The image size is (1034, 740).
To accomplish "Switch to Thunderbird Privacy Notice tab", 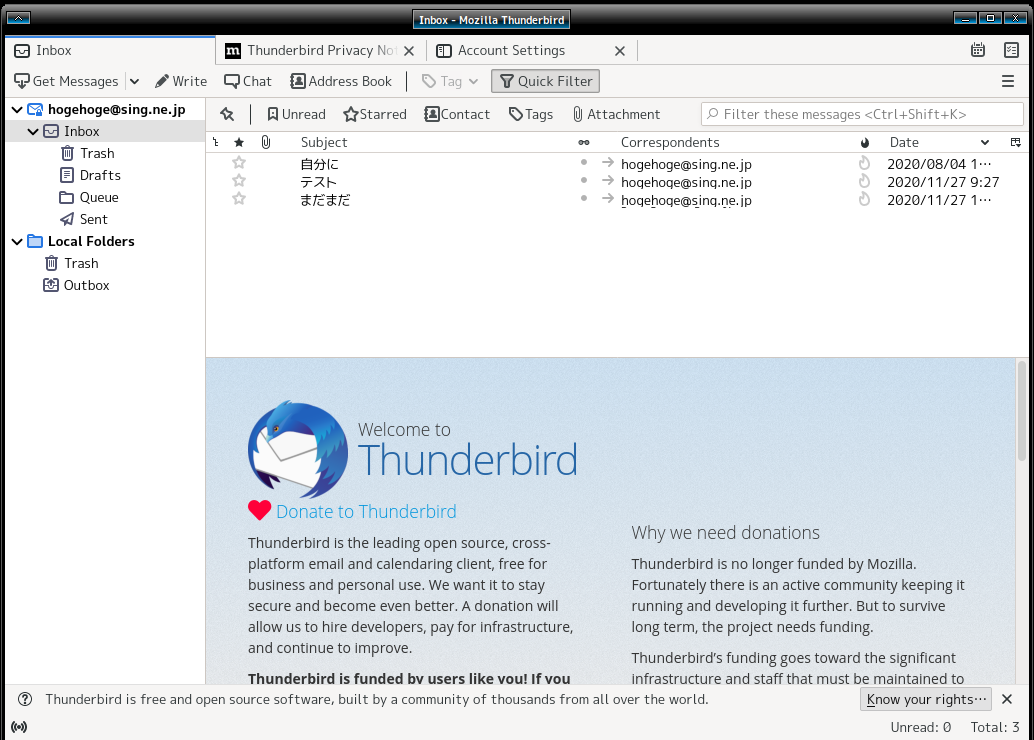I will (x=322, y=50).
